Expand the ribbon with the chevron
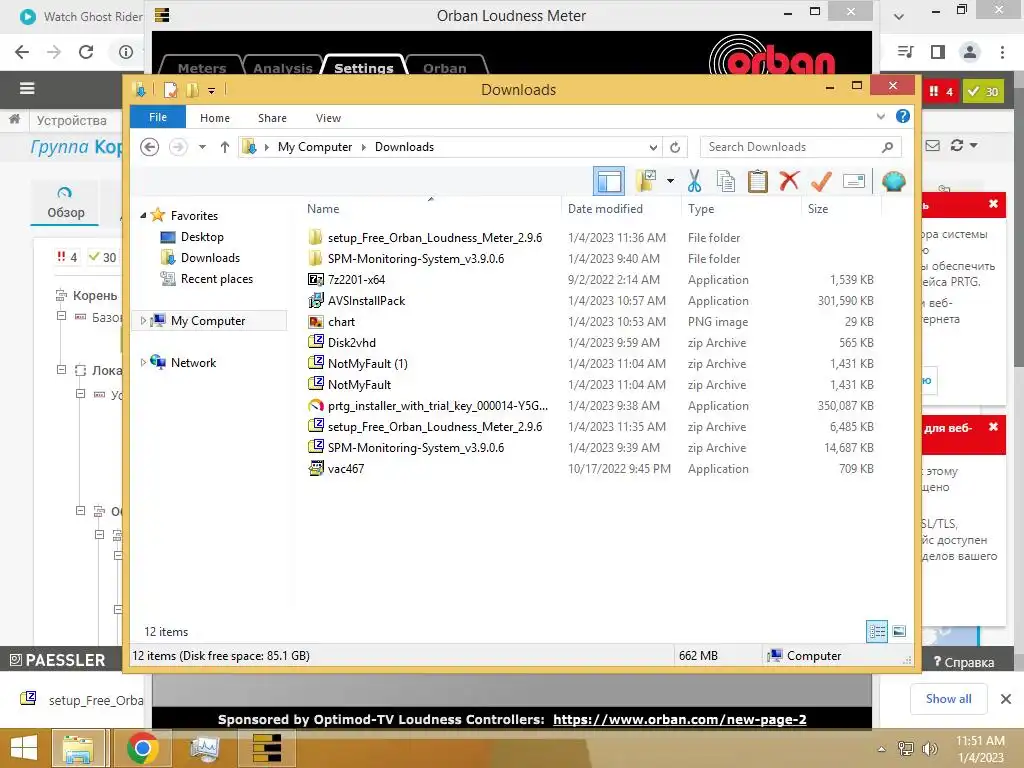 point(880,117)
